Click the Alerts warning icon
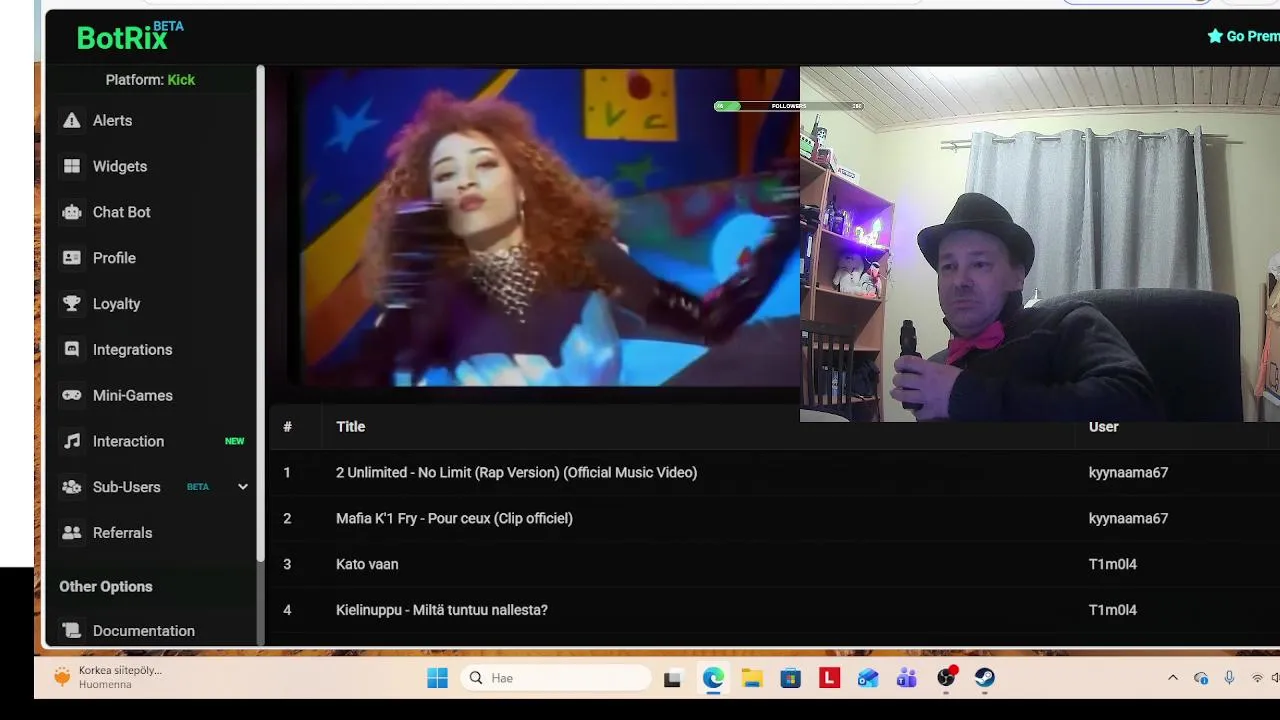Image resolution: width=1280 pixels, height=720 pixels. click(x=71, y=120)
